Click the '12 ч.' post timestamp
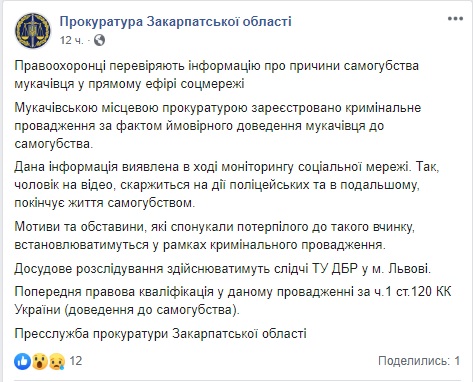 point(72,40)
